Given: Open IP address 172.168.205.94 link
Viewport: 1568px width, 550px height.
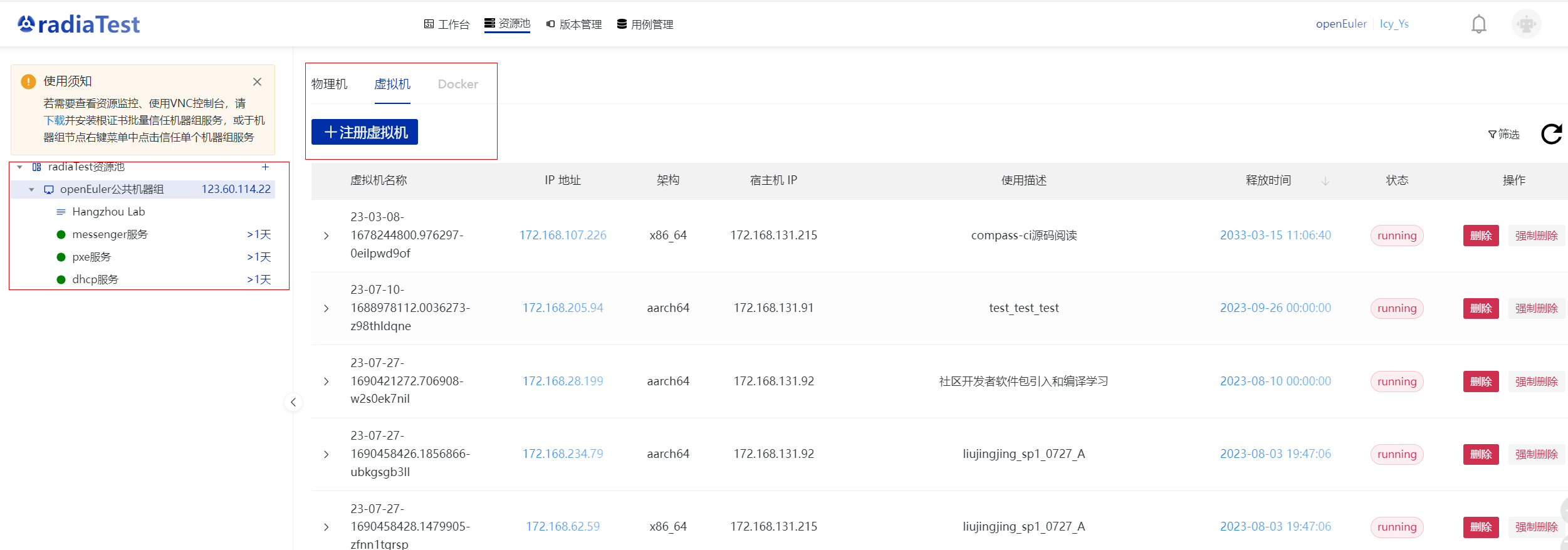Looking at the screenshot, I should [562, 308].
